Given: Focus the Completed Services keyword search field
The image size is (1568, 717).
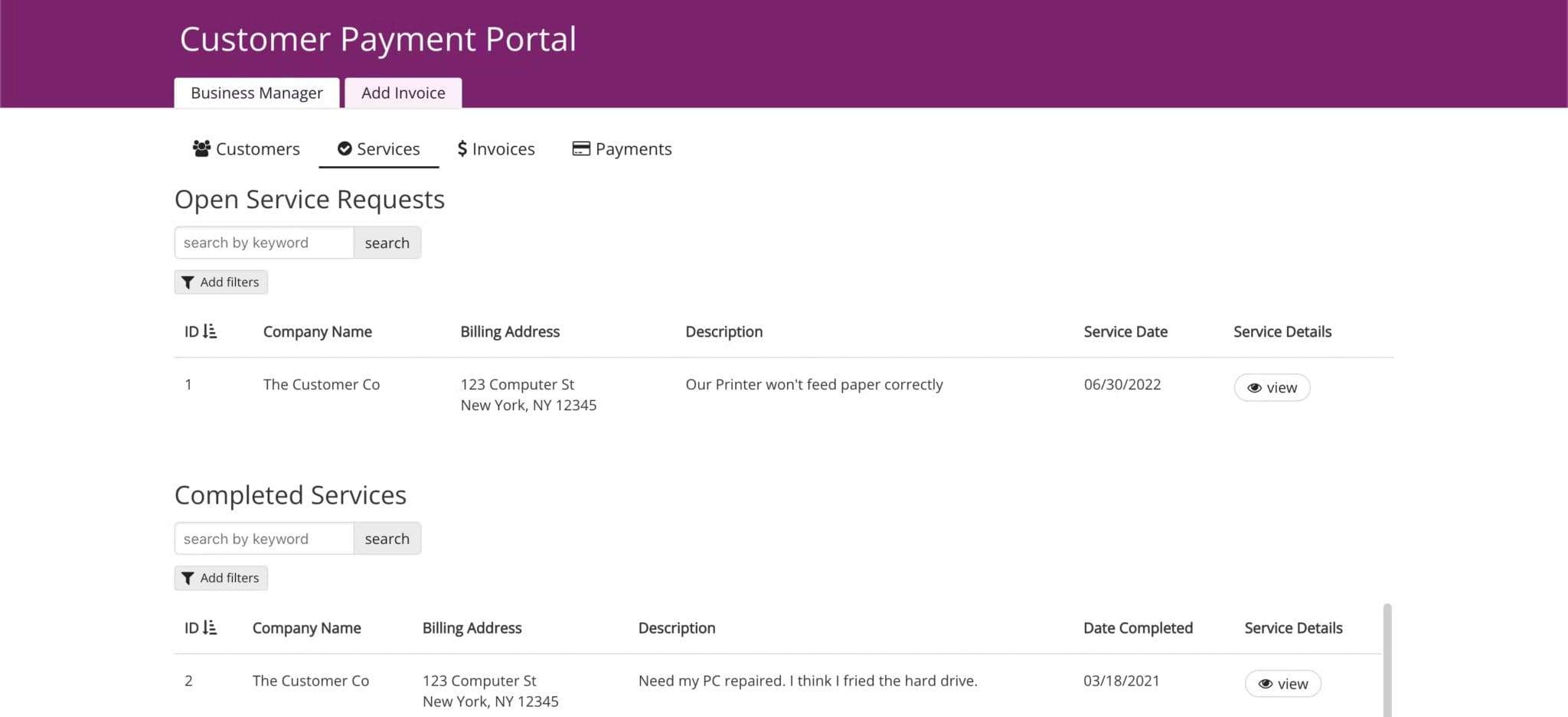Looking at the screenshot, I should [x=264, y=539].
